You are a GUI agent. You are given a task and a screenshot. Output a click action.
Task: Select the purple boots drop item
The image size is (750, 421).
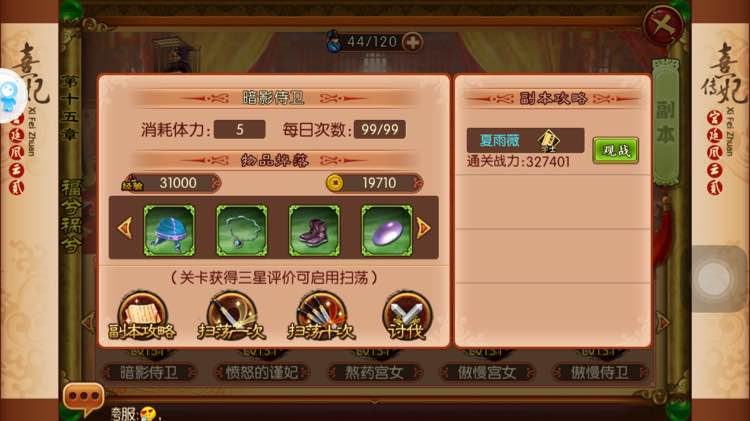tap(314, 230)
